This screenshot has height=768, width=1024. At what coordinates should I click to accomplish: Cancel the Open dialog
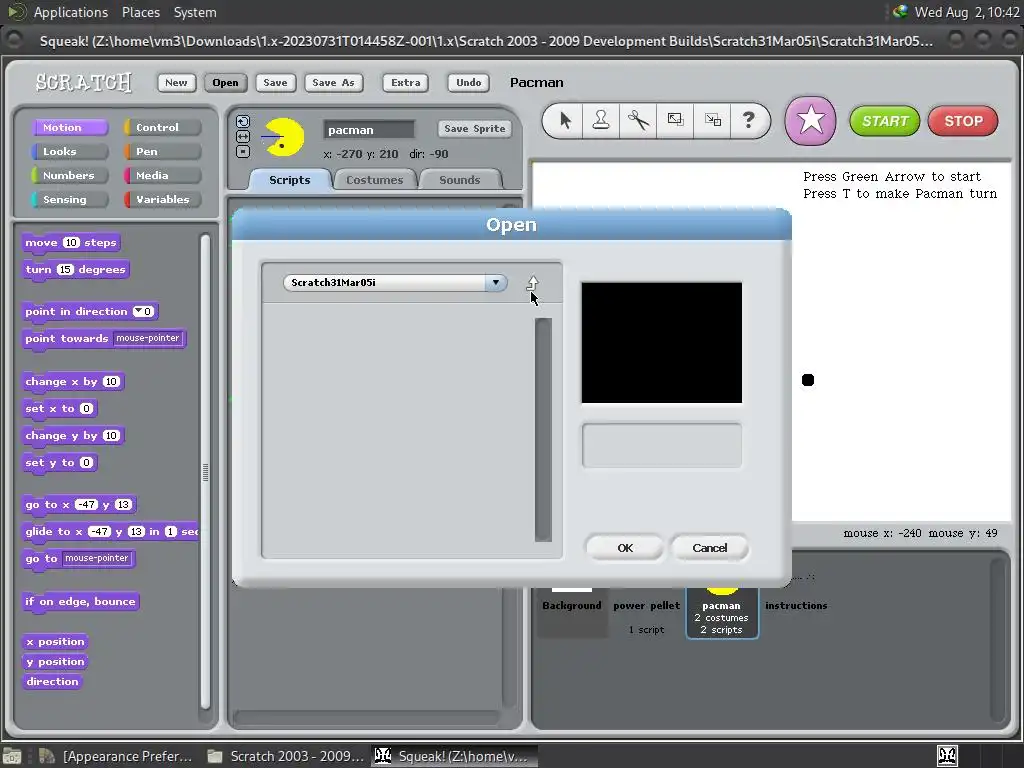click(709, 548)
